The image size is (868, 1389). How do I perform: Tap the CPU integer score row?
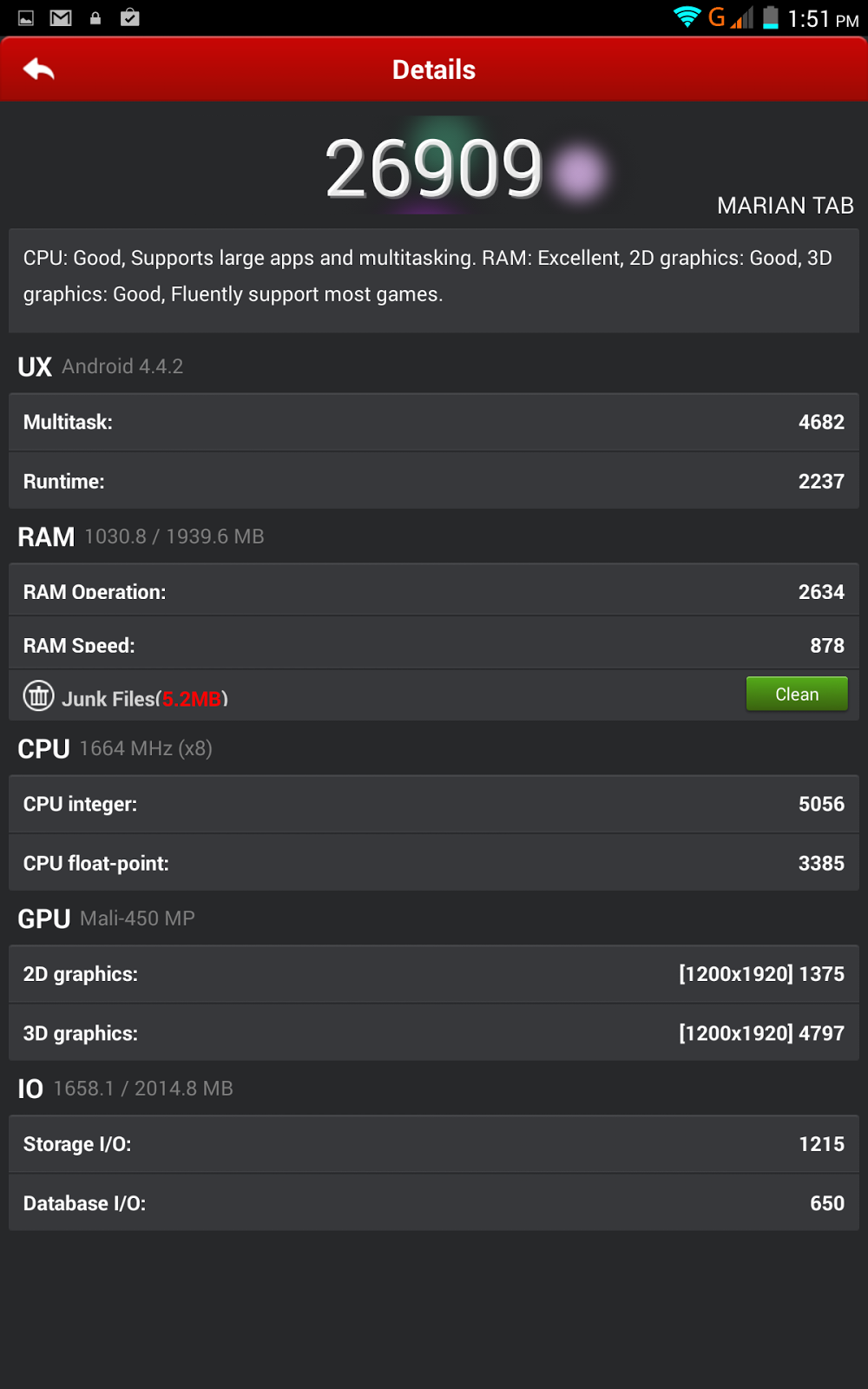[x=434, y=804]
